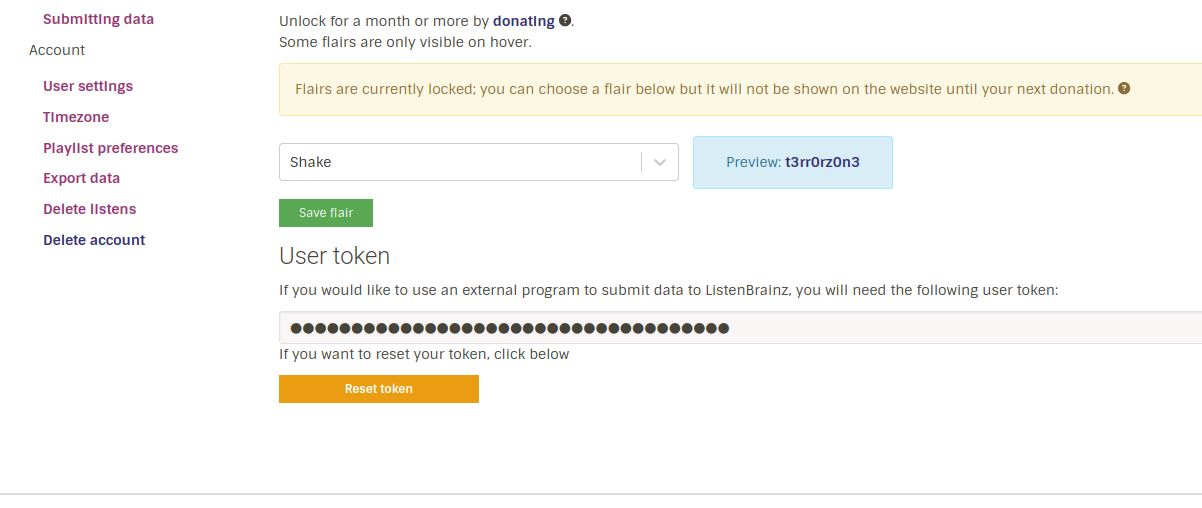
Task: Navigate to Export data
Action: 81,178
